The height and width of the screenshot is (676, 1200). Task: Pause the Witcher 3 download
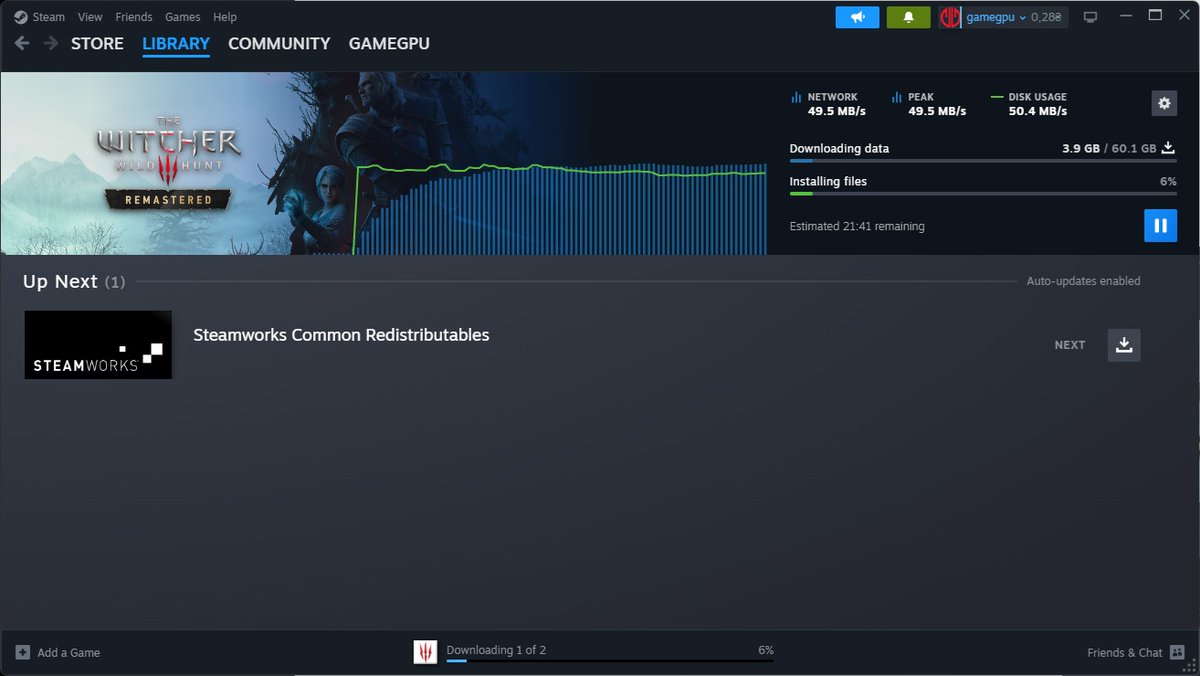pos(1160,226)
